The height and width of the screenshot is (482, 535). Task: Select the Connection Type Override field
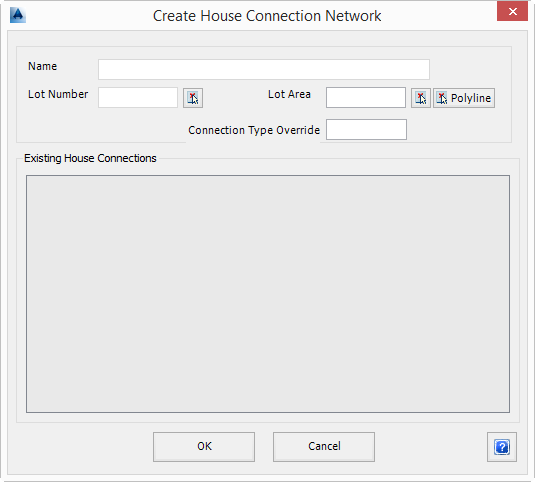click(366, 130)
